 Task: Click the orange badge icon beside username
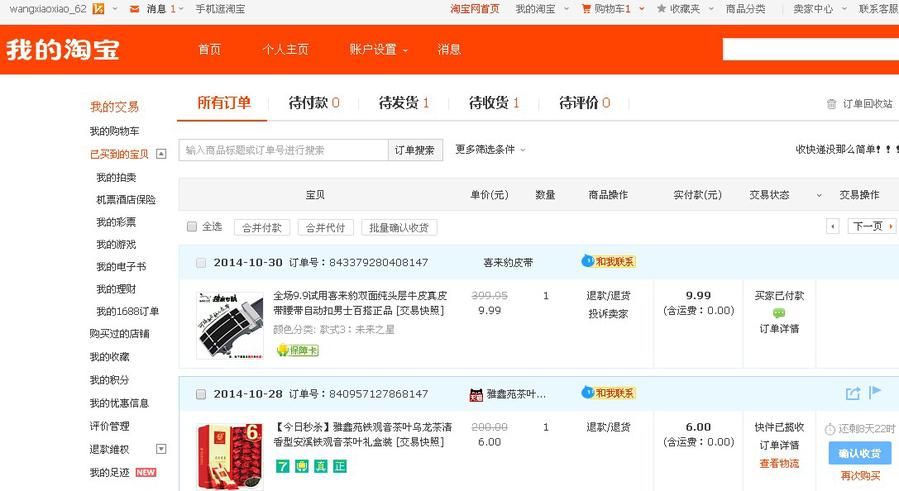[98, 9]
